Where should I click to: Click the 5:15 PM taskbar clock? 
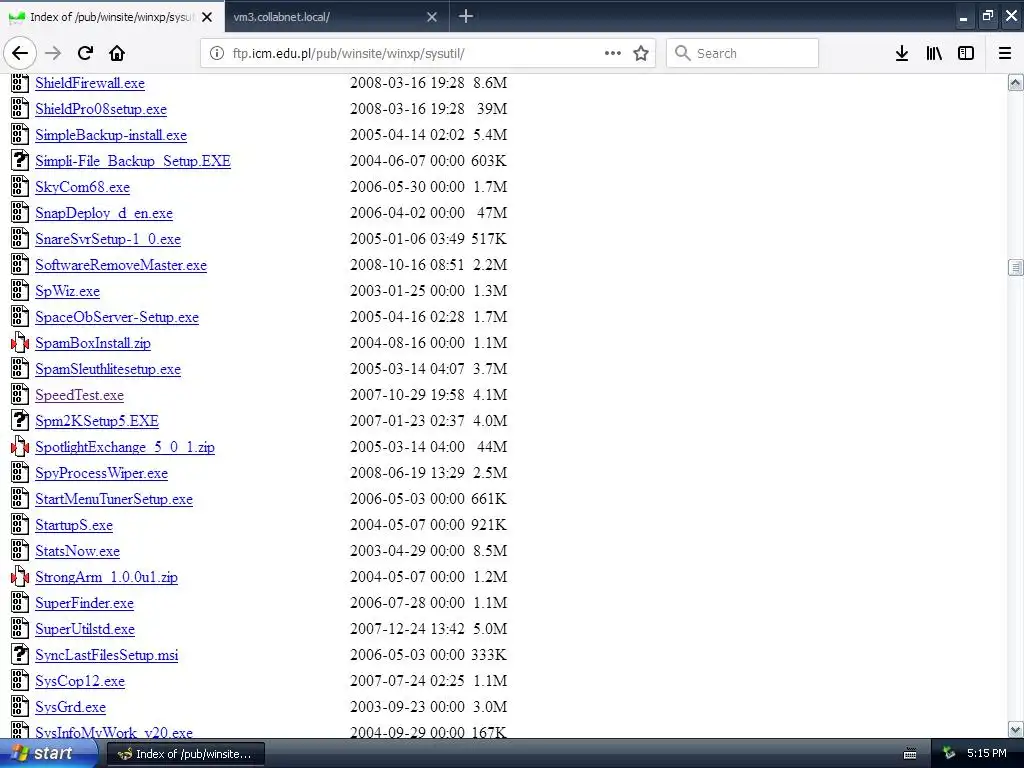point(987,753)
